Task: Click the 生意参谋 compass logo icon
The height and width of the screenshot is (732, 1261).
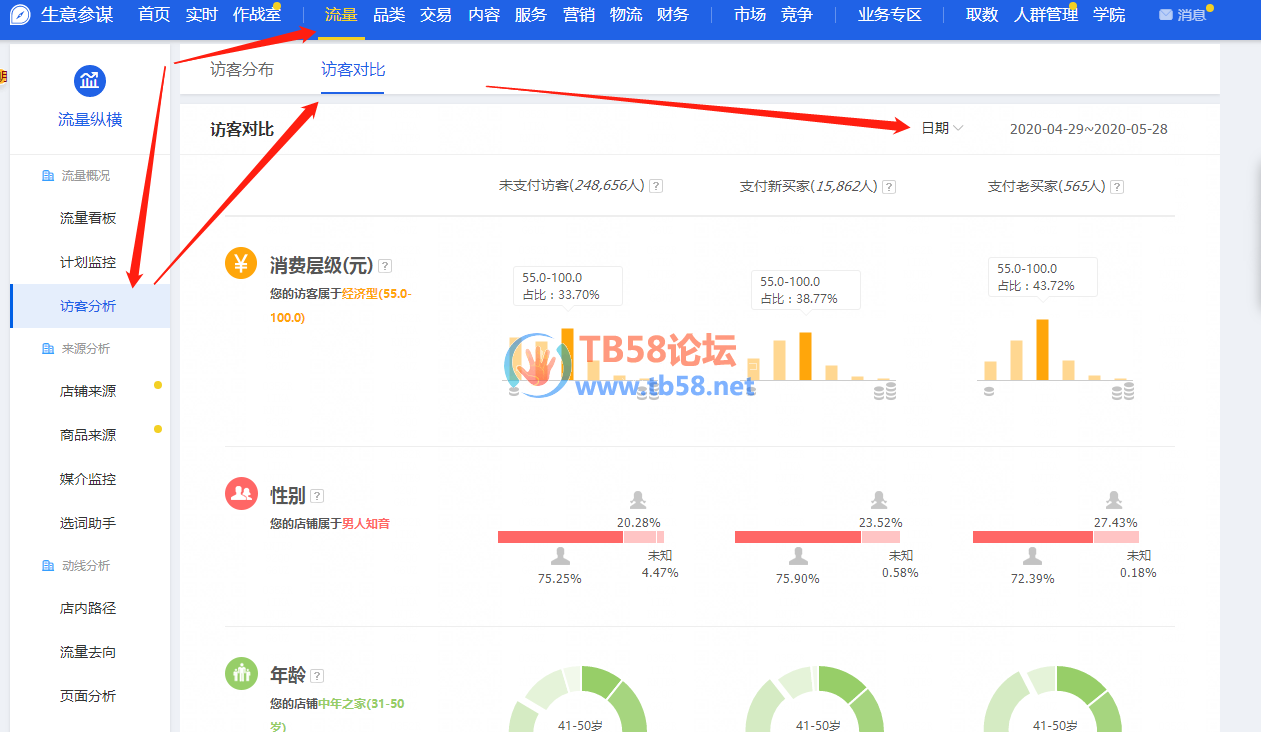Action: (21, 15)
